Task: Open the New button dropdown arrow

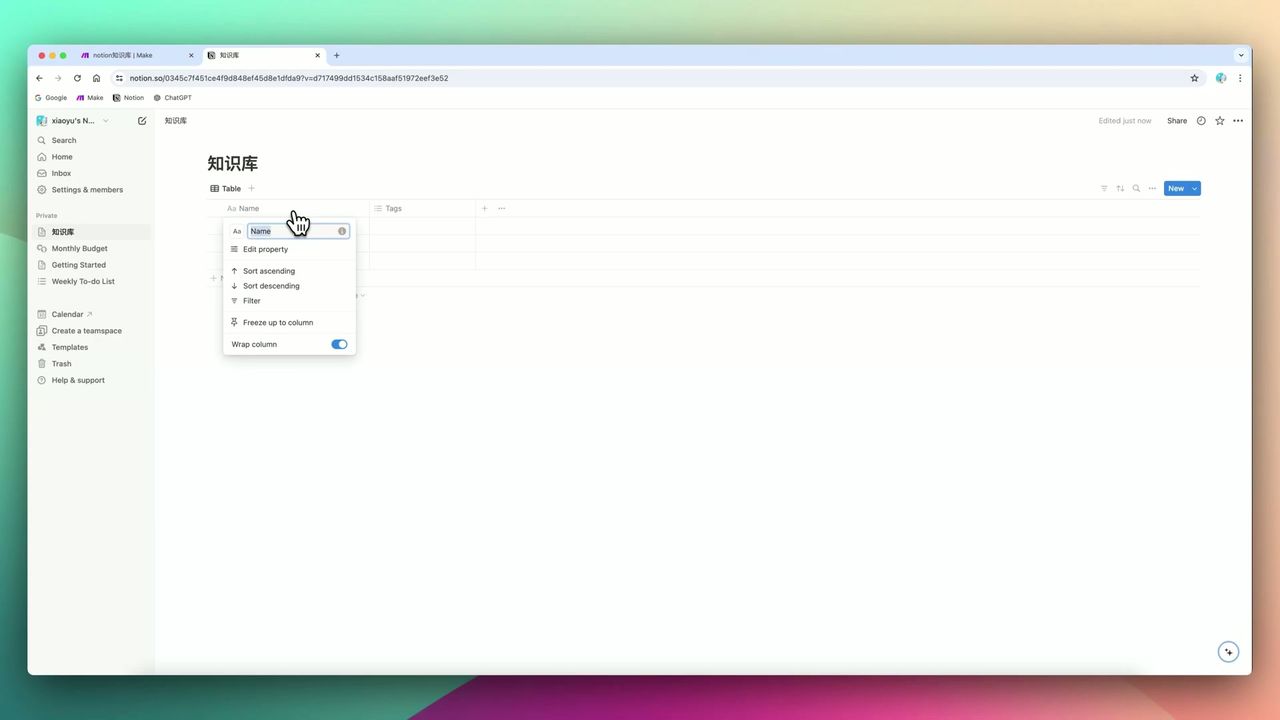Action: pos(1193,188)
